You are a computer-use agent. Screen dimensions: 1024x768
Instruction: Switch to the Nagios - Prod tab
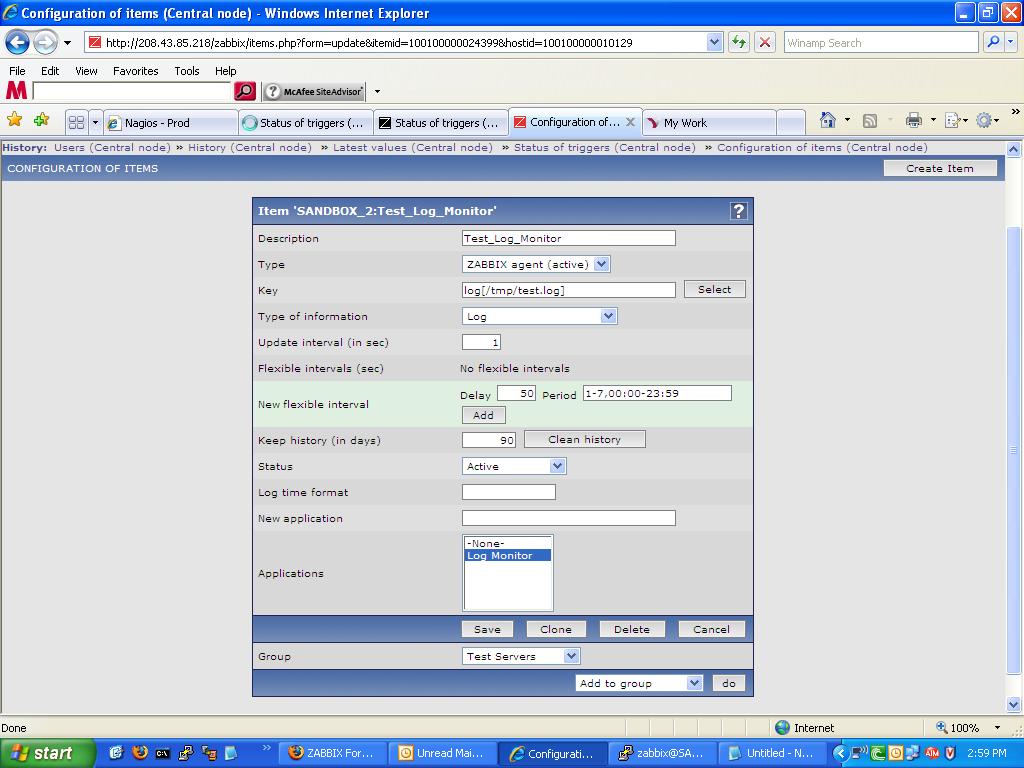tap(170, 123)
